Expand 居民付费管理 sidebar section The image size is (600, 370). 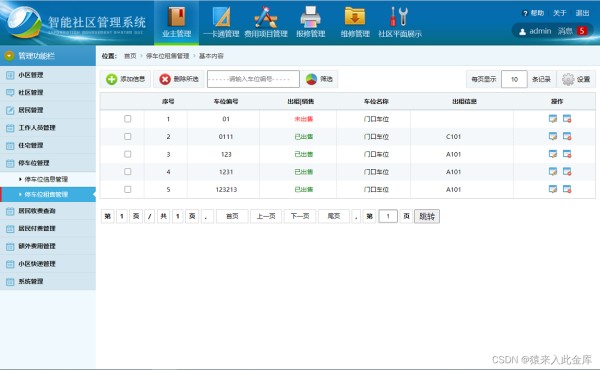tap(48, 228)
